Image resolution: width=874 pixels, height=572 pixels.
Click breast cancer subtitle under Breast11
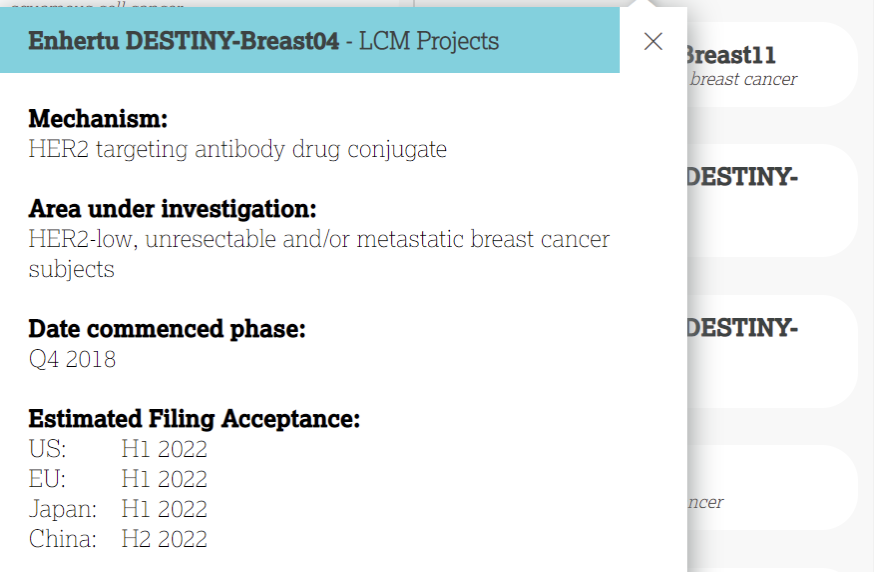743,79
